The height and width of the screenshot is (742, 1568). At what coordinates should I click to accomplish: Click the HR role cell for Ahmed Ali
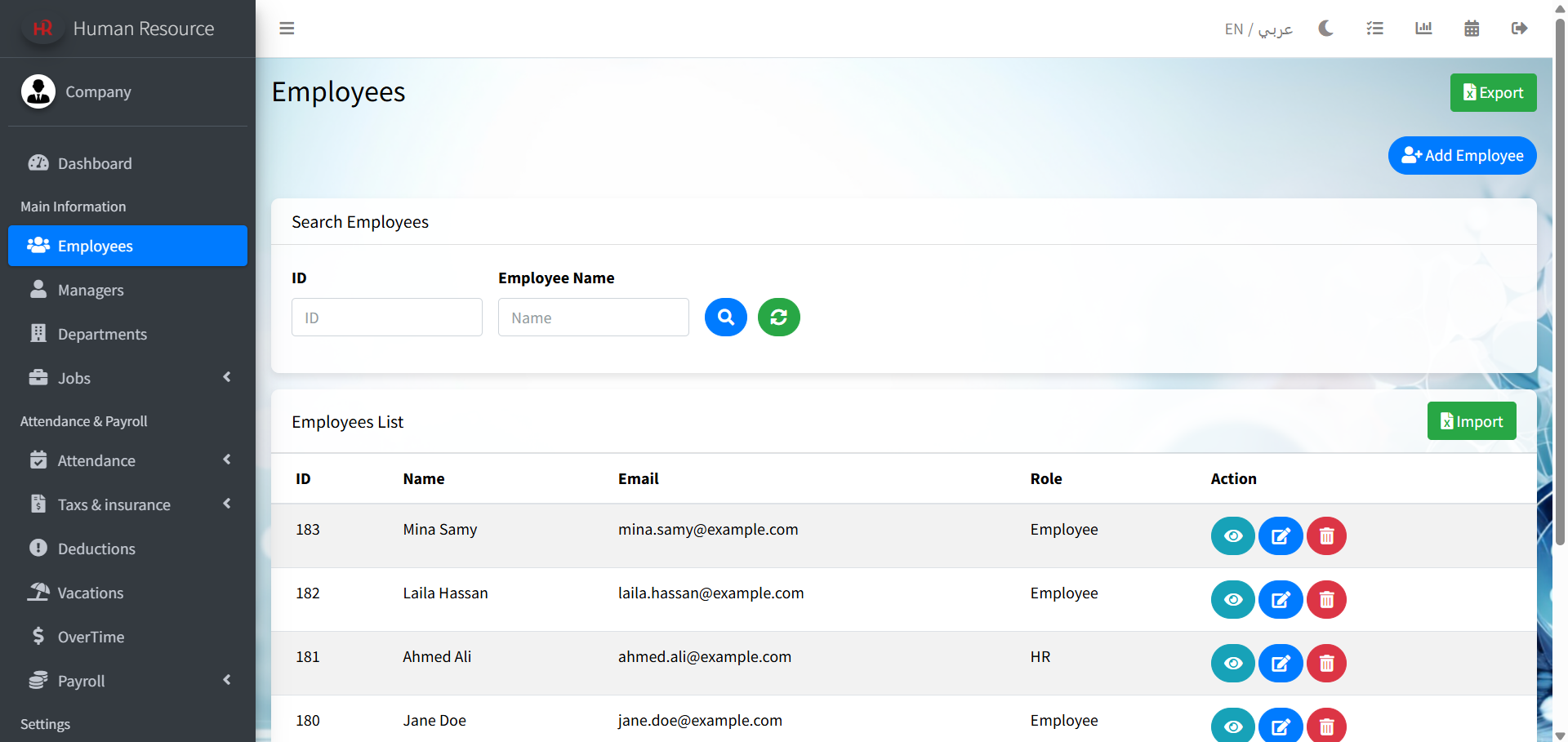point(1040,657)
